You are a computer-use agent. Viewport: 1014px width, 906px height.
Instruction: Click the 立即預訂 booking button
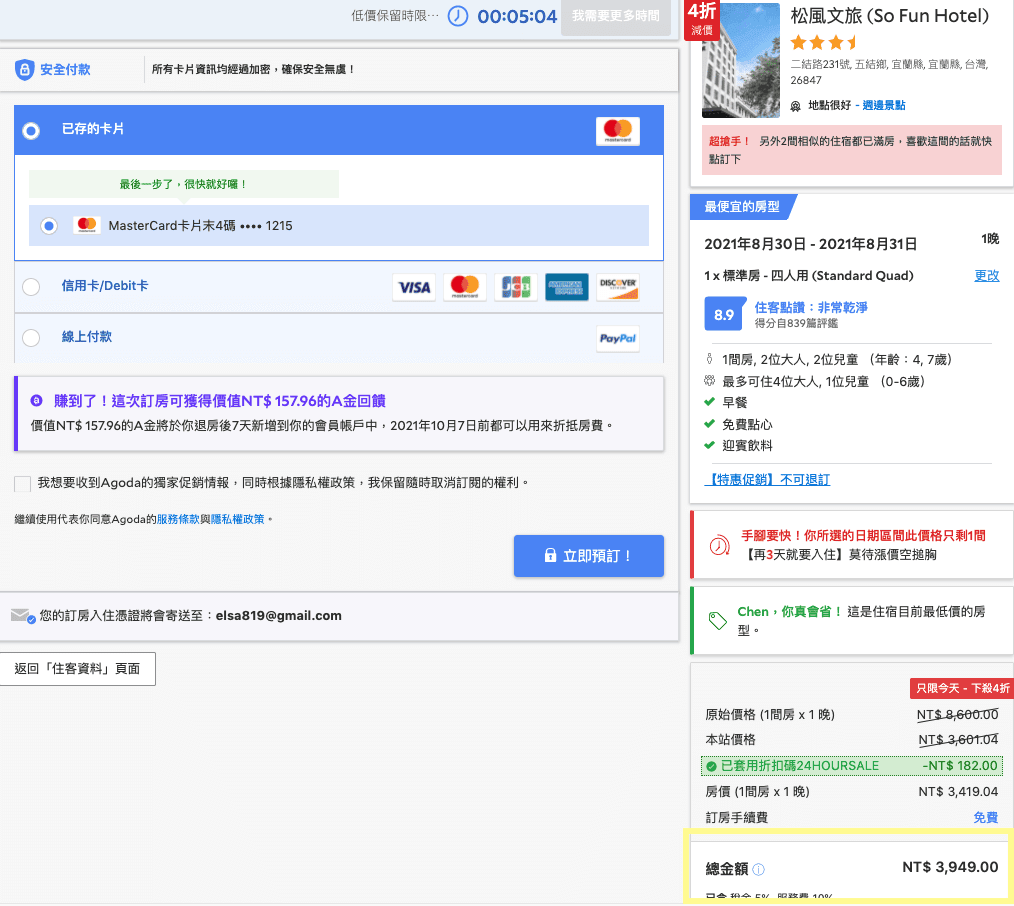click(588, 556)
